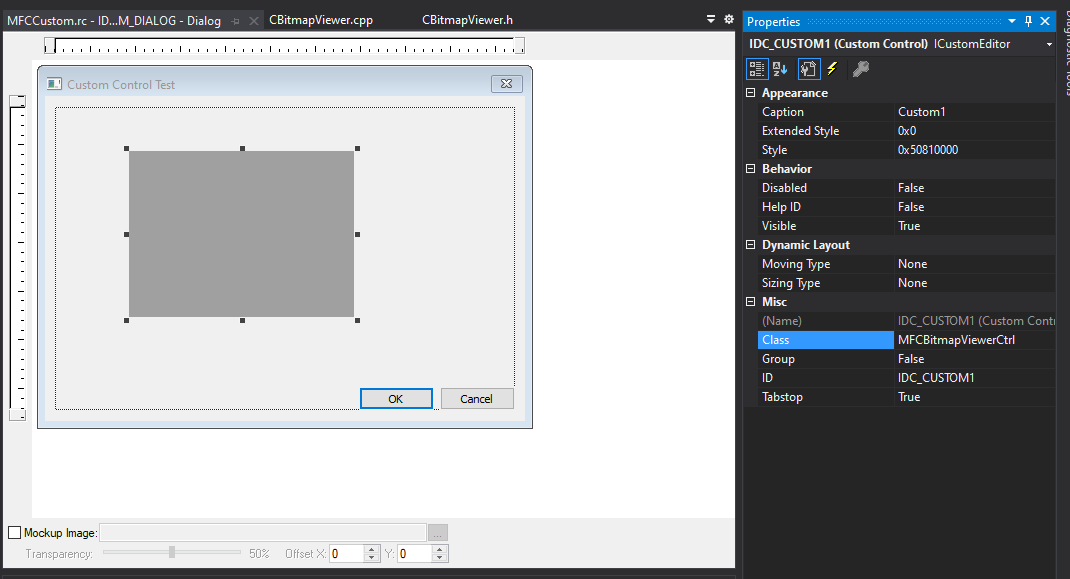Select the Moving Type property
This screenshot has height=579, width=1070.
tap(906, 264)
